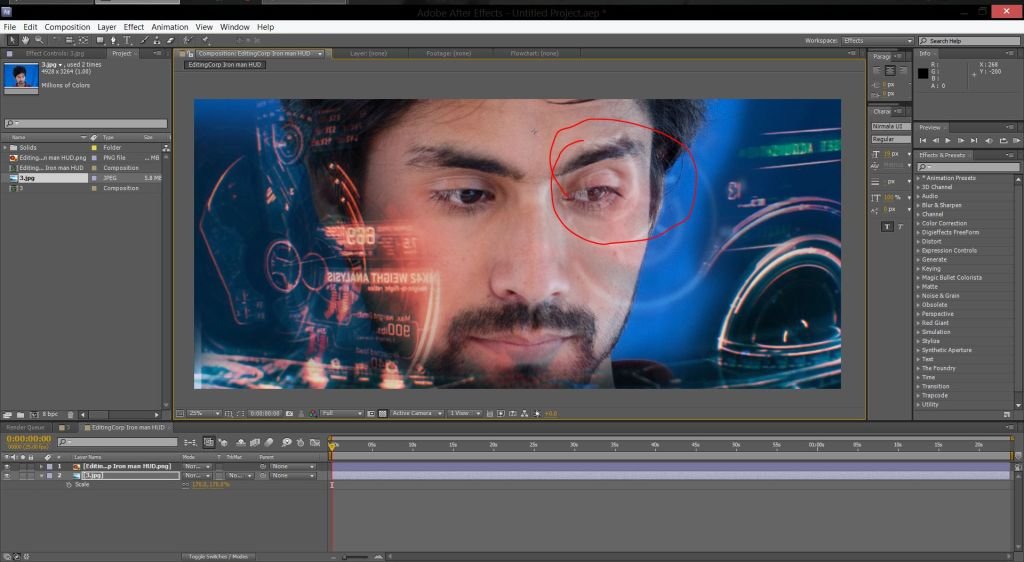Select the Zoom magnifier tool

[39, 40]
